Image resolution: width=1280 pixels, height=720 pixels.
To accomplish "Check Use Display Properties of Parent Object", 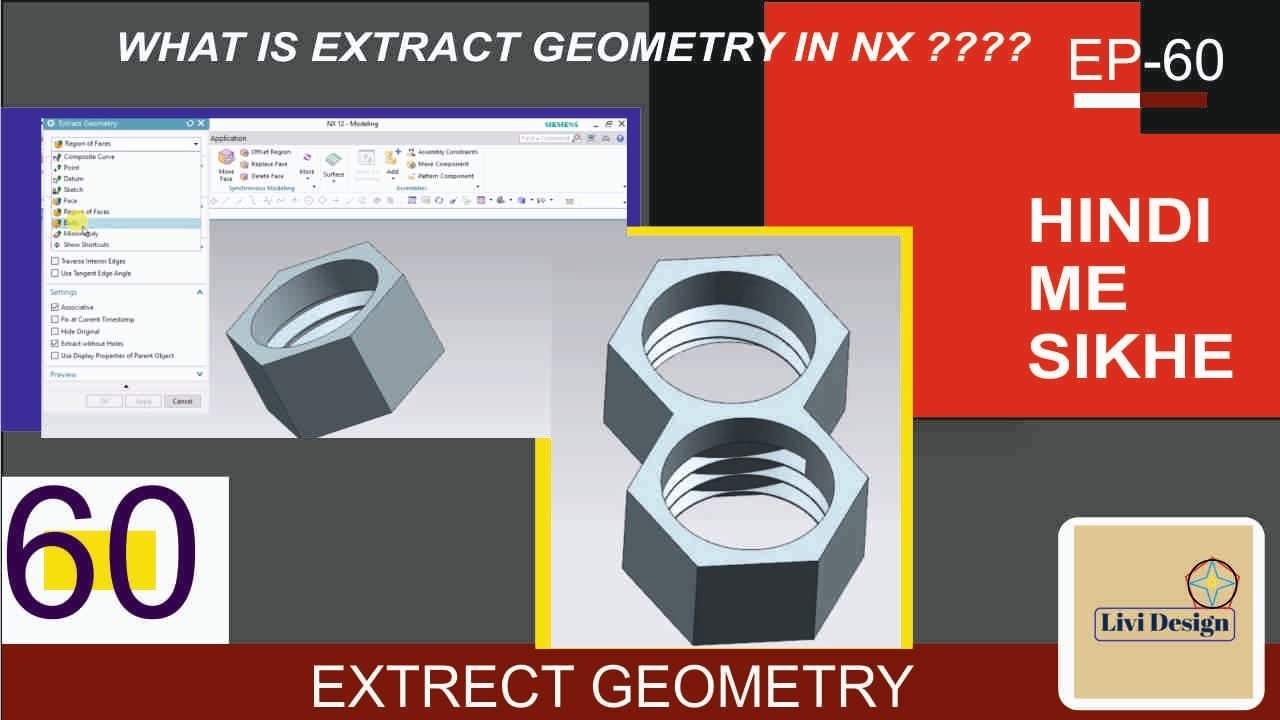I will coord(55,355).
